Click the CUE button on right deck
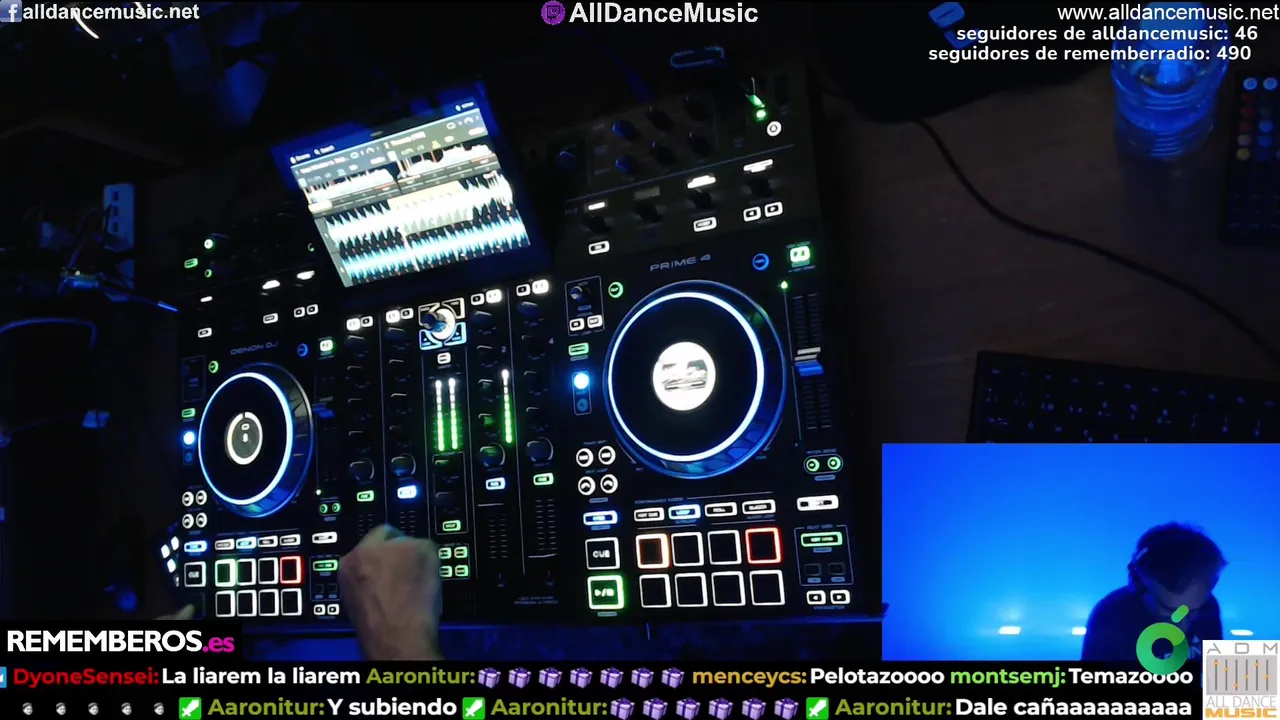The width and height of the screenshot is (1280, 720). 602,553
